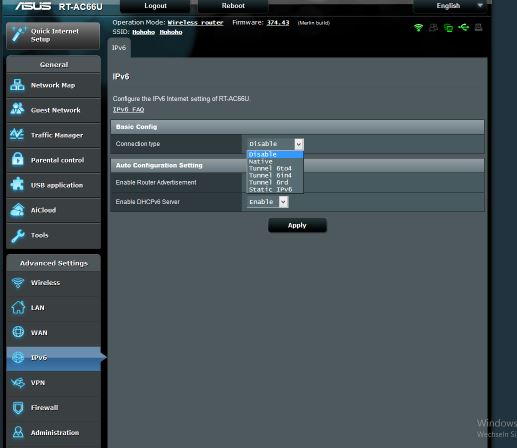Open AiCloud menu item
Image resolution: width=517 pixels, height=448 pixels.
tap(53, 210)
